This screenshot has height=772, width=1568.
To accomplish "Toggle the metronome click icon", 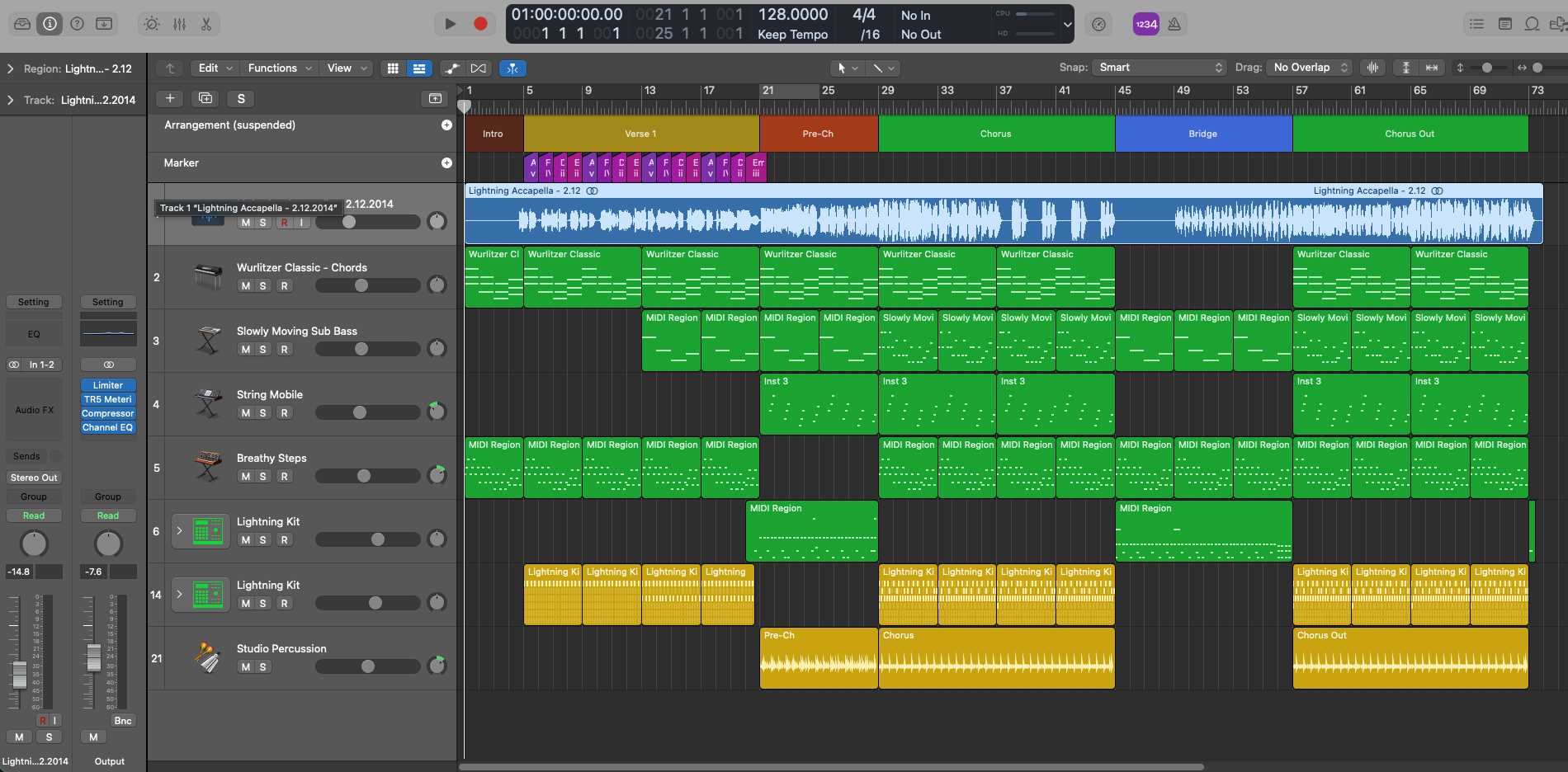I will click(1174, 24).
